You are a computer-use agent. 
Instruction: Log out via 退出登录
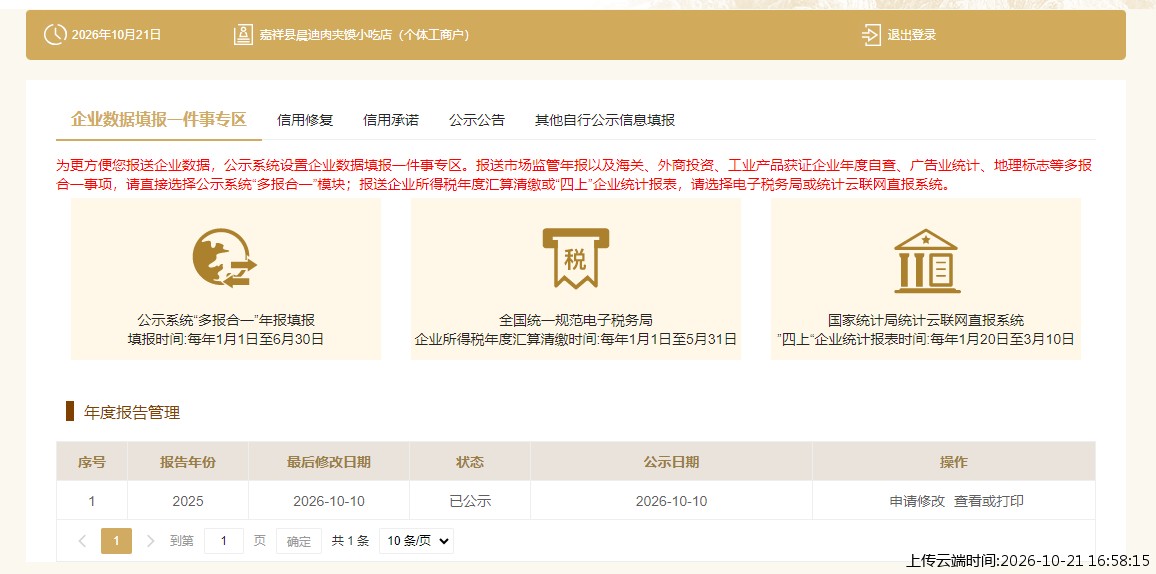(911, 35)
